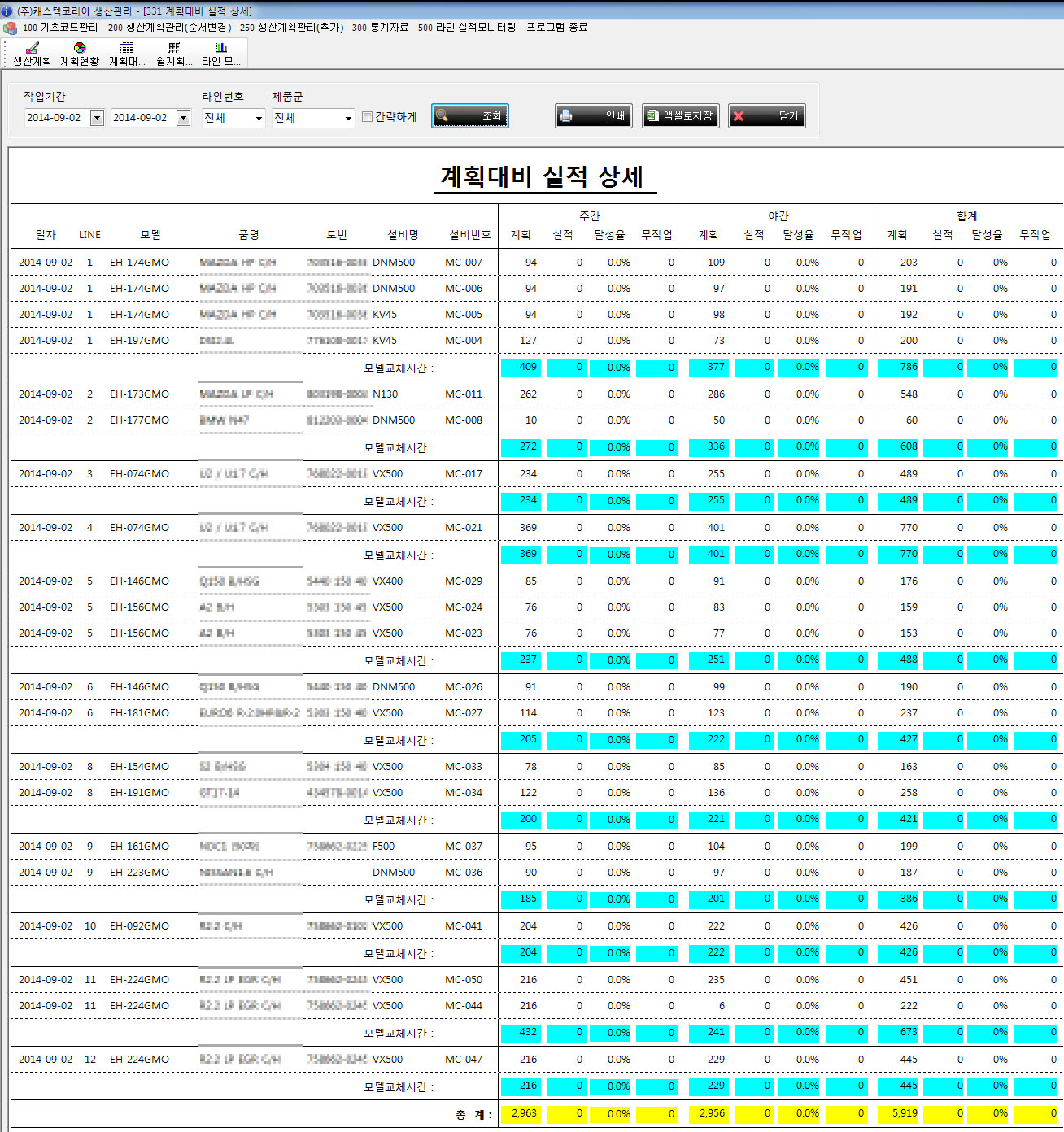Click the yellow day total 2,963 cell
This screenshot has width=1064, height=1132.
(521, 1113)
